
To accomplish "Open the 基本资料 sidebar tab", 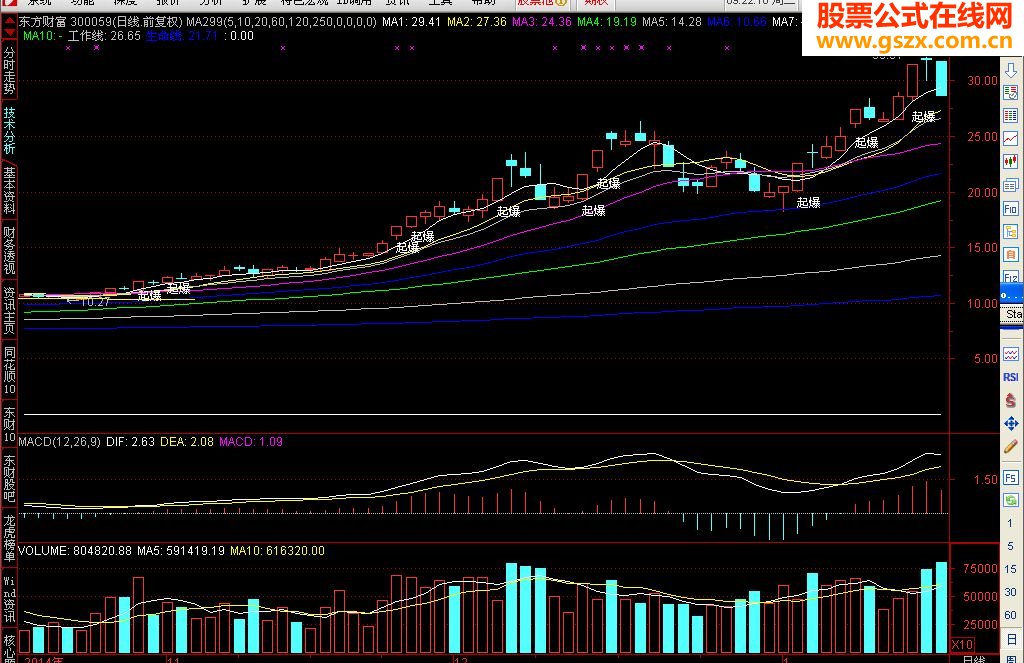I will tap(9, 190).
